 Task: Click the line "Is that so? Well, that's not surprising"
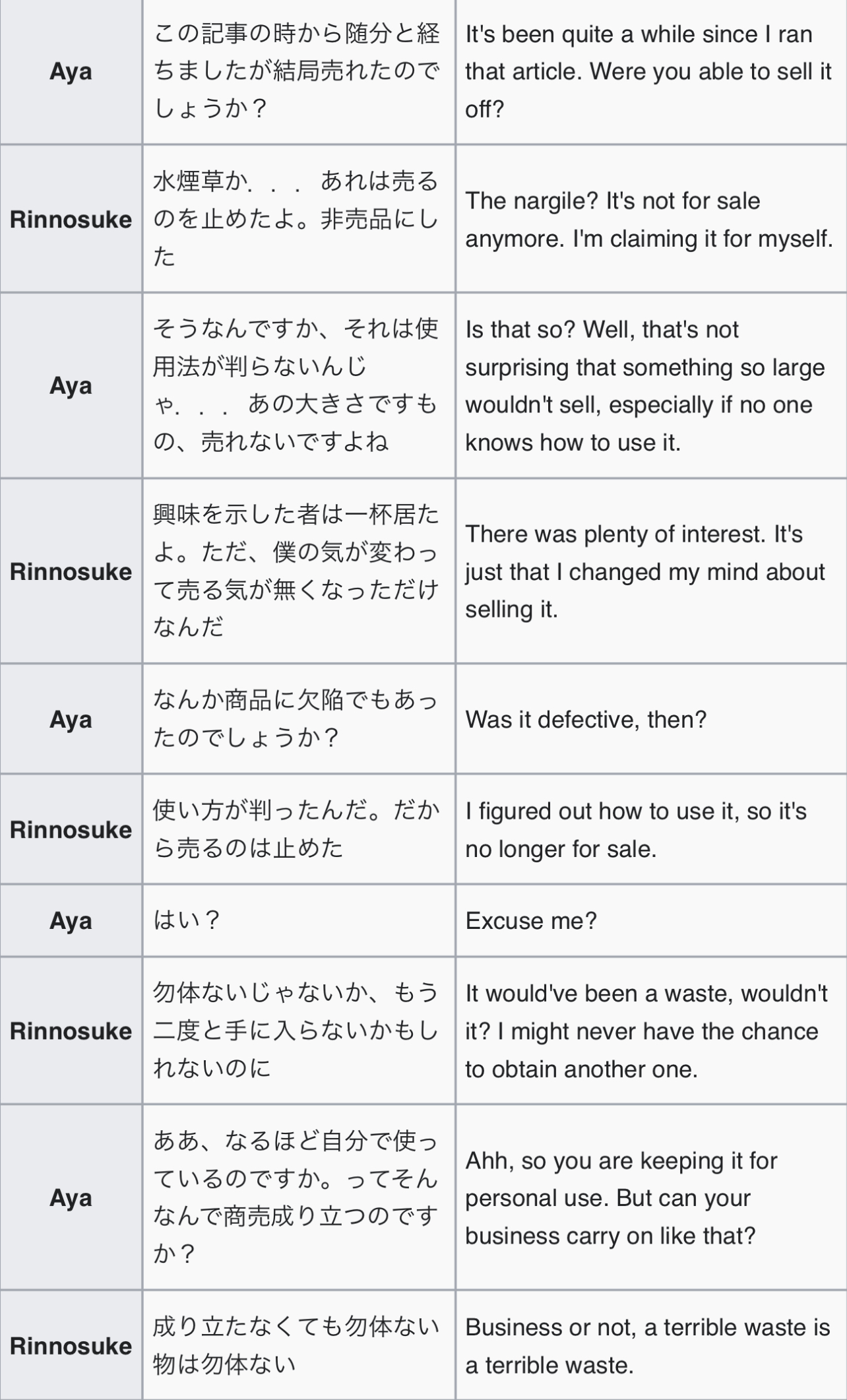point(645,386)
